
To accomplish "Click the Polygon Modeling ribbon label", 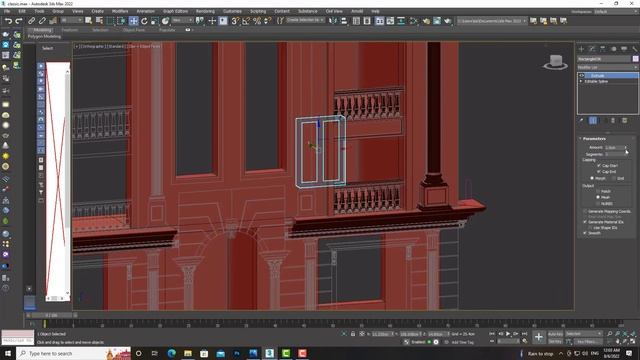I will (x=44, y=37).
